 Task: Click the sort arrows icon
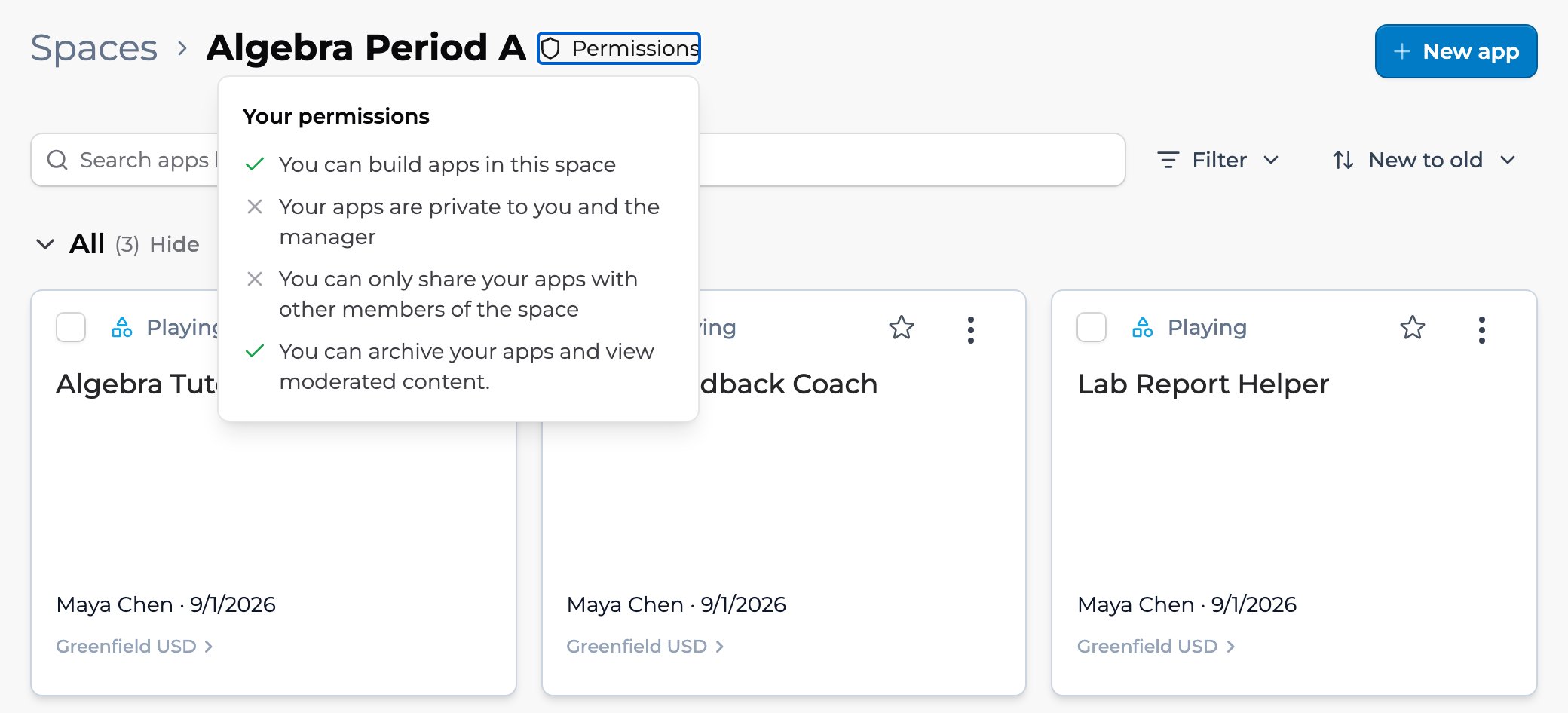(1343, 160)
